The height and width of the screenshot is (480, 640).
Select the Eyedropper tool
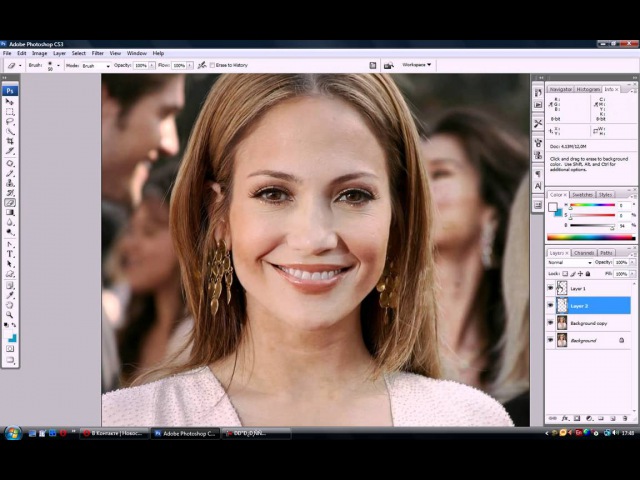coord(10,296)
